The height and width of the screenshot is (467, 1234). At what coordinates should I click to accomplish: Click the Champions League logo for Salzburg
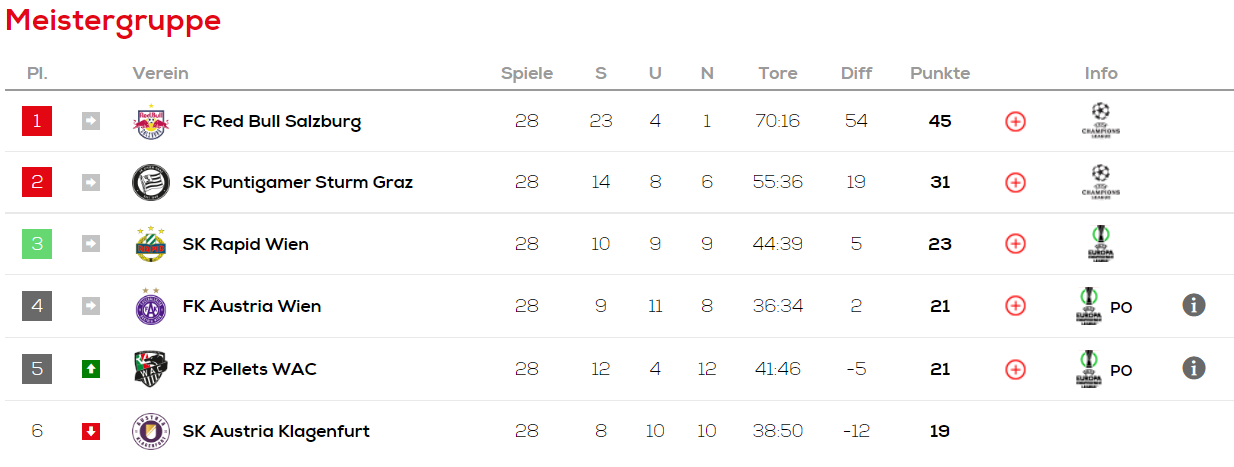coord(1101,120)
